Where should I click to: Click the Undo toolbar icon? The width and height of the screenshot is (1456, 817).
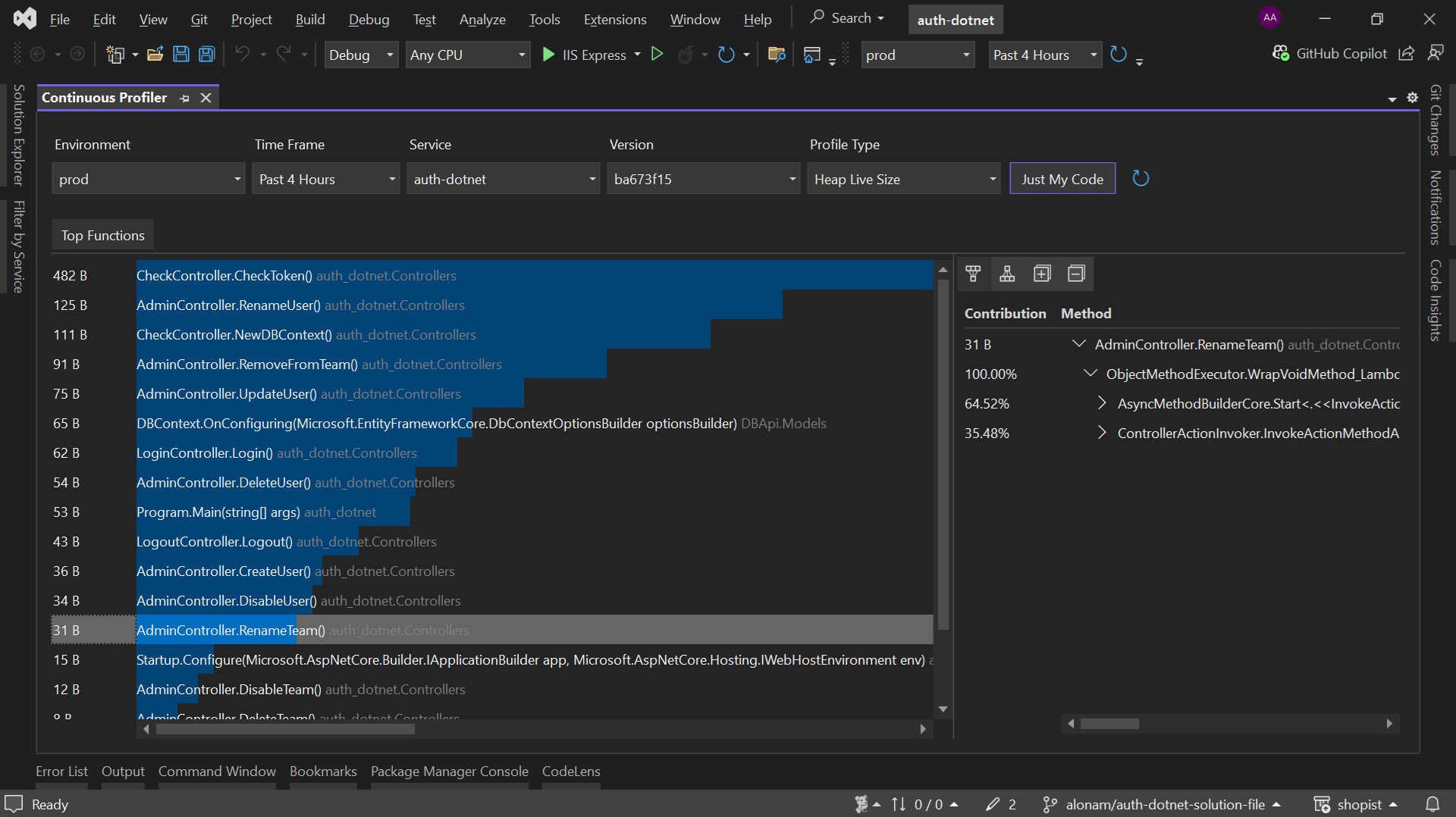242,54
